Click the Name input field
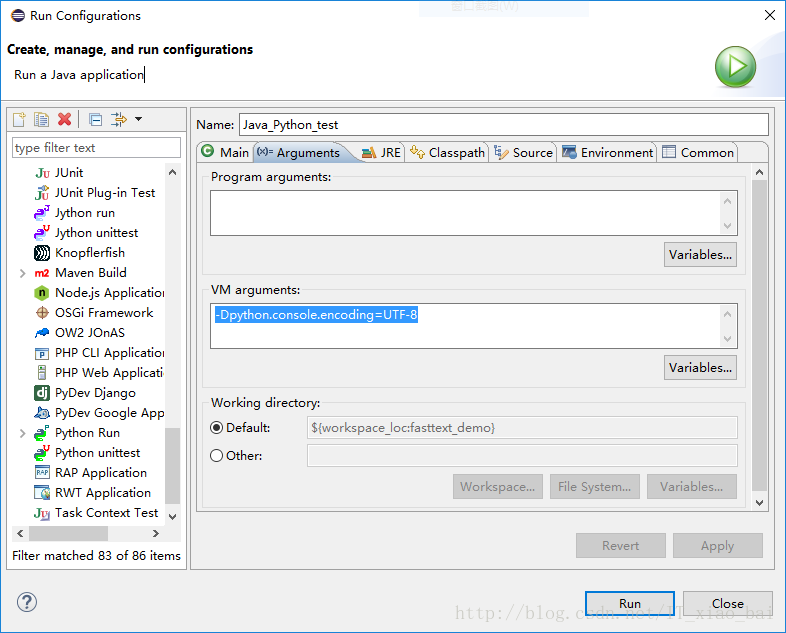 coord(503,125)
